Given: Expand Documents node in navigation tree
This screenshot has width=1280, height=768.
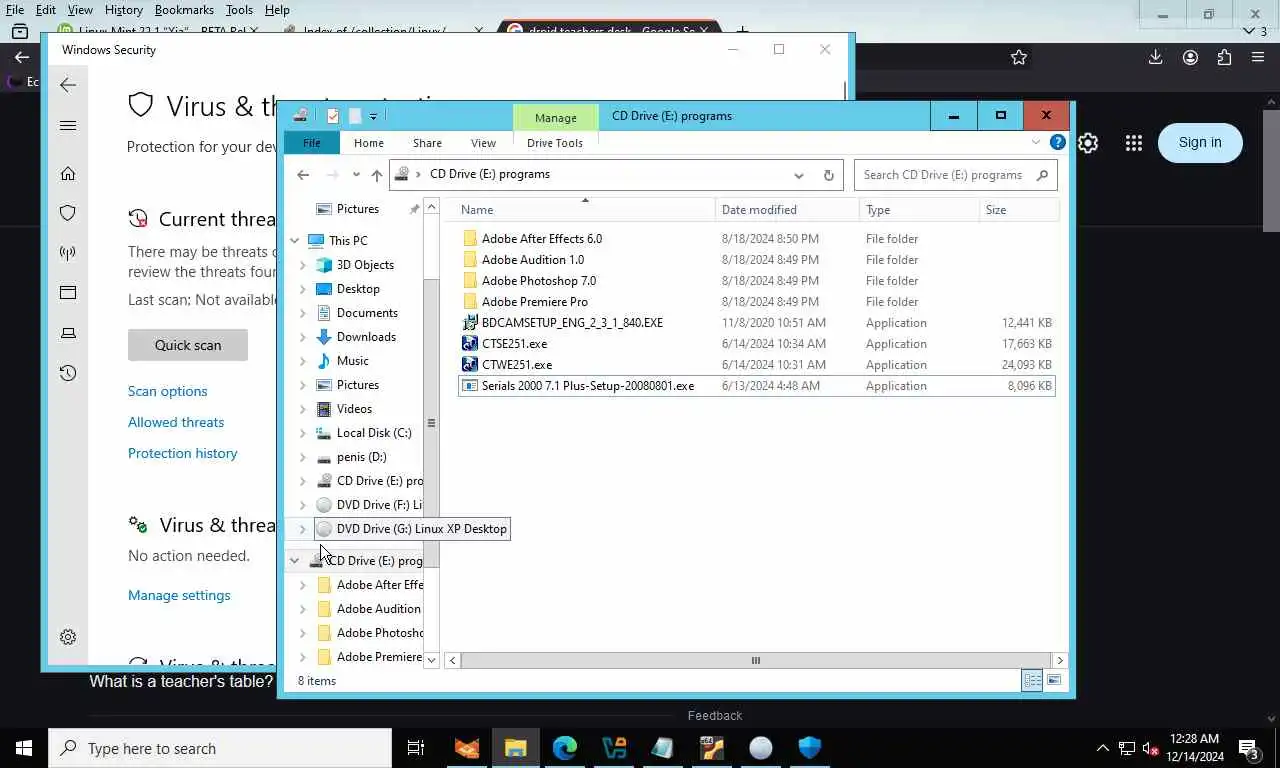Looking at the screenshot, I should coord(303,313).
